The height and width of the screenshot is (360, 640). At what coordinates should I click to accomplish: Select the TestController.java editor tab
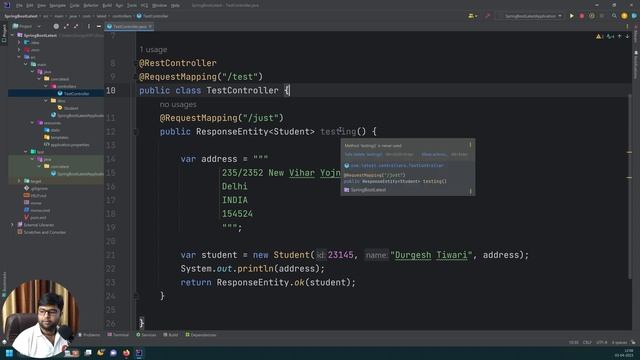pyautogui.click(x=129, y=27)
